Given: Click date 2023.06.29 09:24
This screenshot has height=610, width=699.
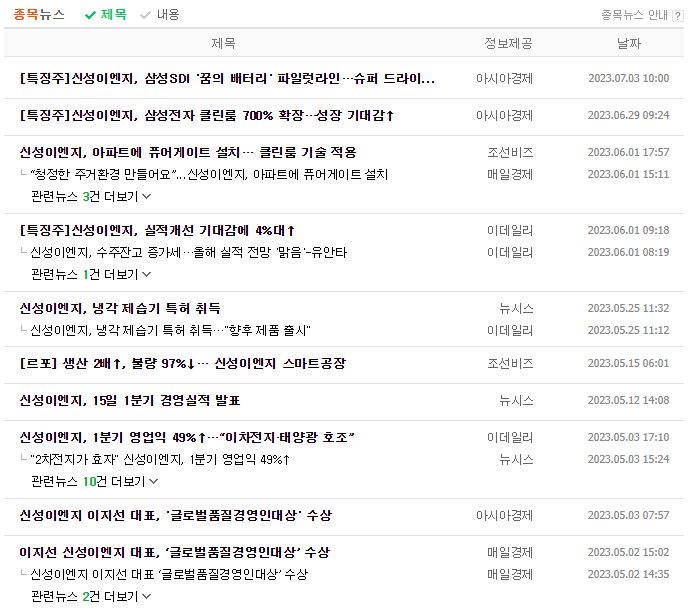Looking at the screenshot, I should click(x=629, y=115).
